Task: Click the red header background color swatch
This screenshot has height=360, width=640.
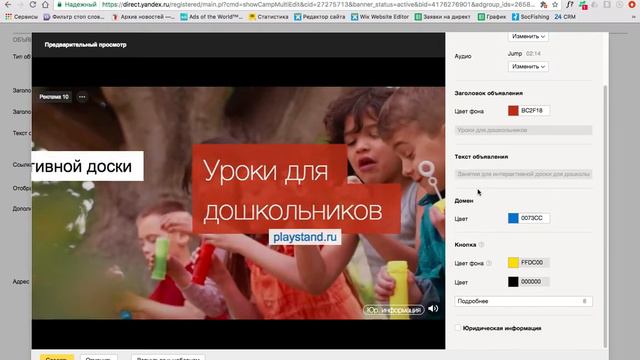Action: 513,111
